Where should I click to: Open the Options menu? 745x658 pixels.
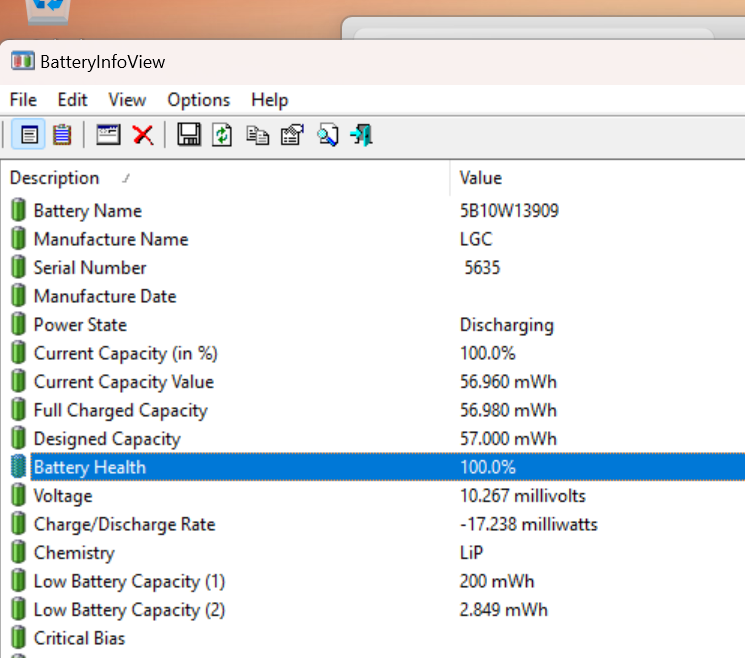pos(198,100)
